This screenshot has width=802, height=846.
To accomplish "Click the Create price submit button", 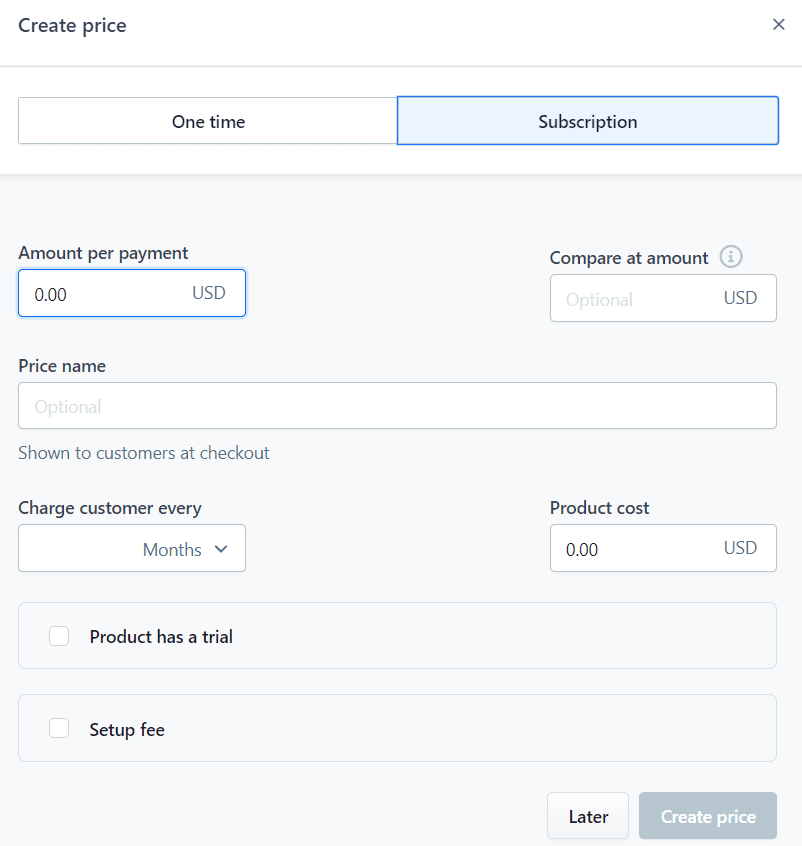I will pyautogui.click(x=708, y=816).
